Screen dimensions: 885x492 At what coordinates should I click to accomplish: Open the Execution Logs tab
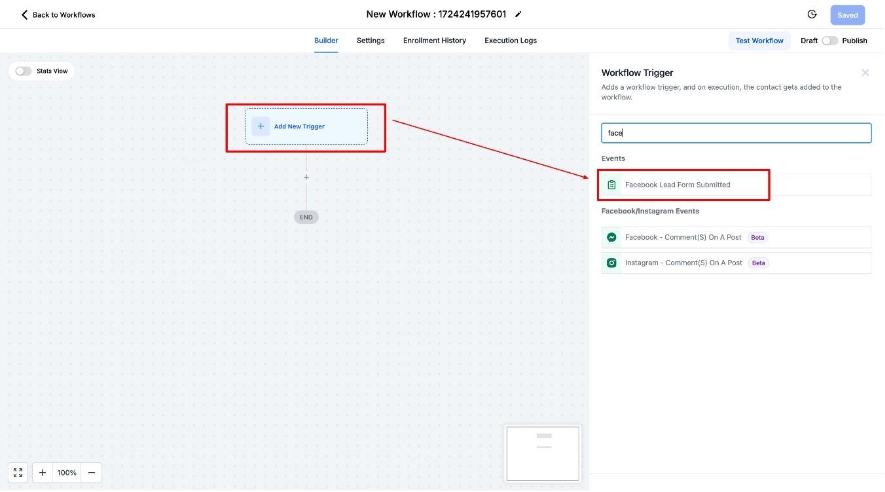[x=510, y=41]
